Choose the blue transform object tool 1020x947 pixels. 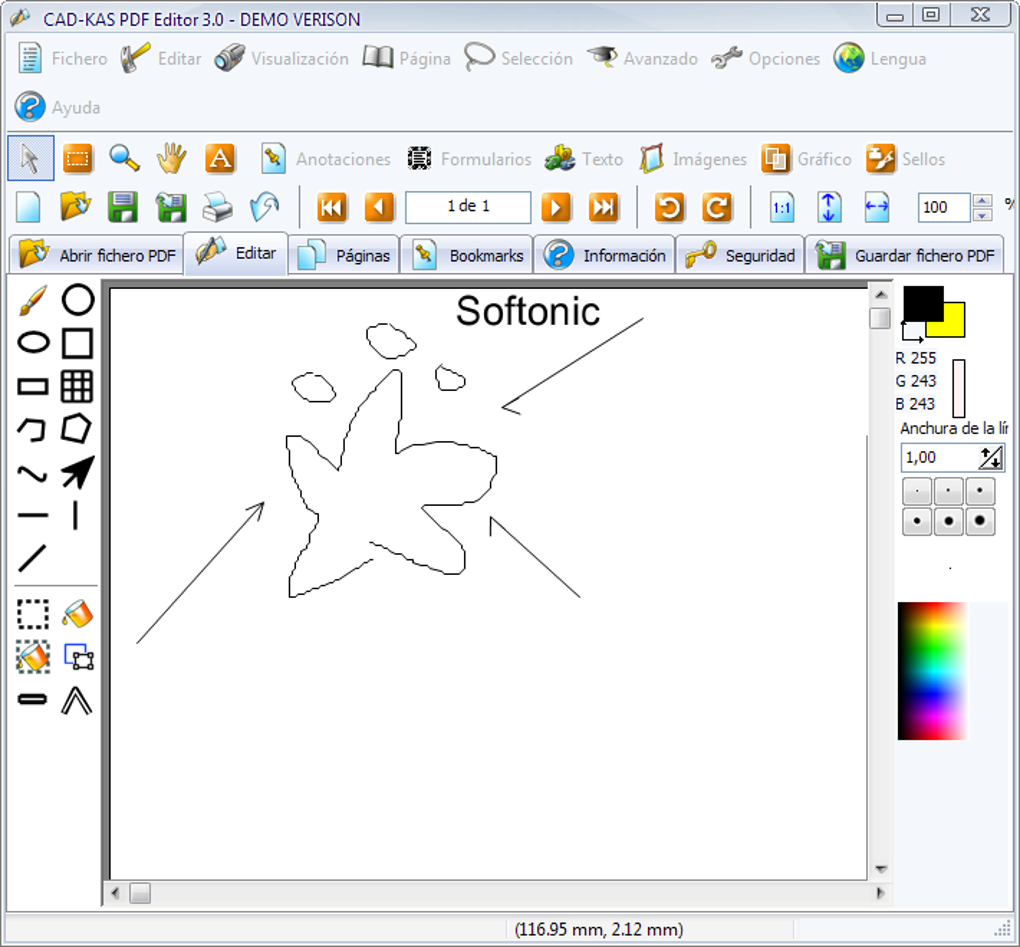click(x=79, y=657)
